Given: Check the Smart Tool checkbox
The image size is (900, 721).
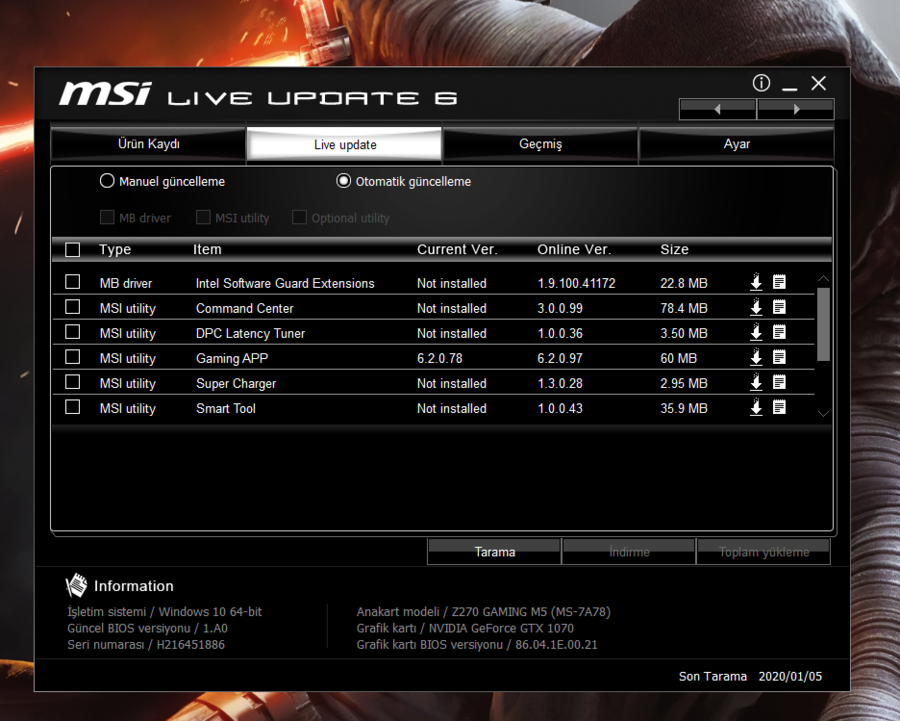Looking at the screenshot, I should (x=72, y=407).
